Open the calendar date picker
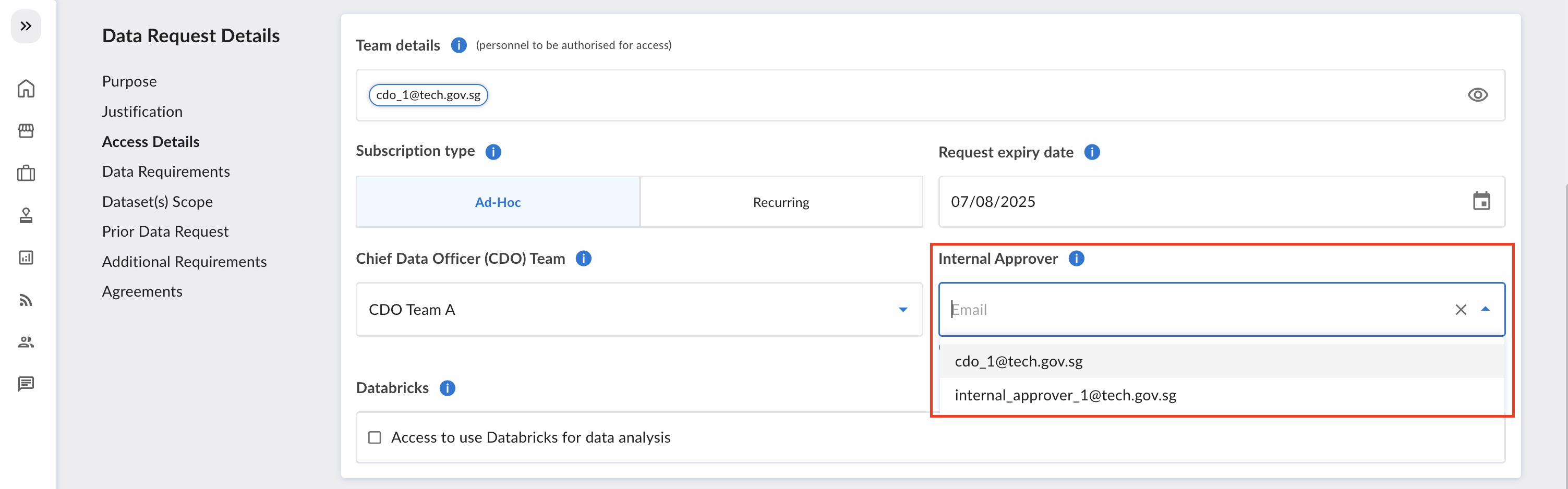This screenshot has width=1568, height=489. (1481, 201)
